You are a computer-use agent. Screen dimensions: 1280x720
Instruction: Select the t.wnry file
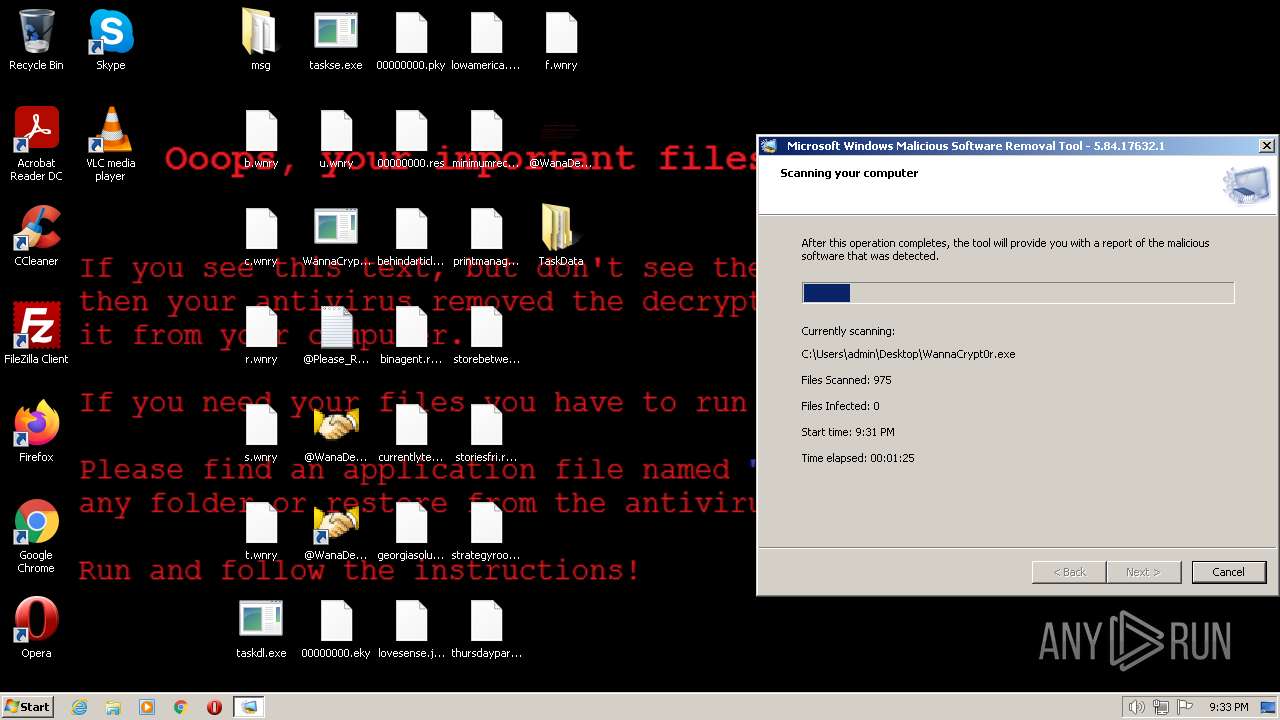(261, 530)
